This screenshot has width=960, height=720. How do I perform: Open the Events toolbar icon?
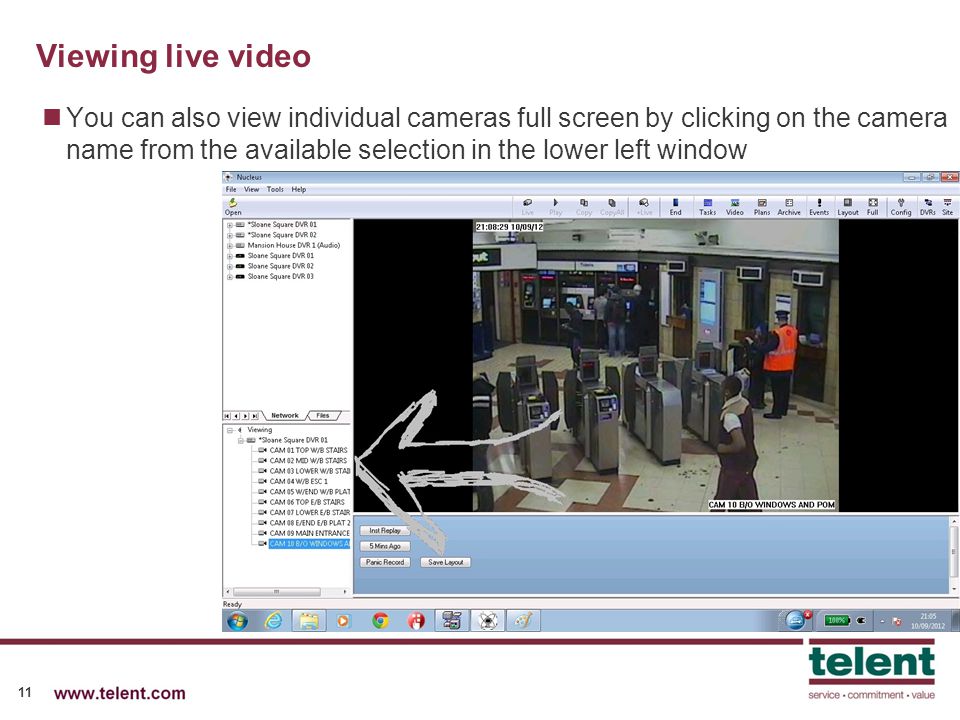(819, 207)
